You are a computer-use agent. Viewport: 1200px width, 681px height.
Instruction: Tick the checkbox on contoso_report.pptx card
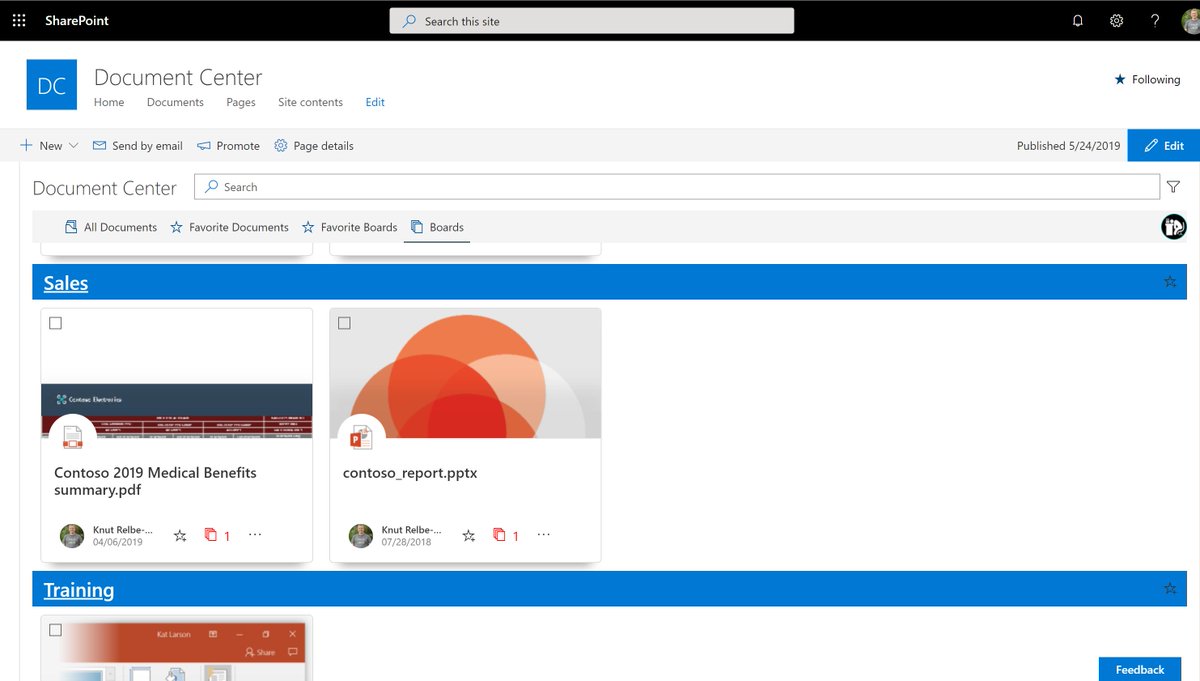[x=344, y=322]
